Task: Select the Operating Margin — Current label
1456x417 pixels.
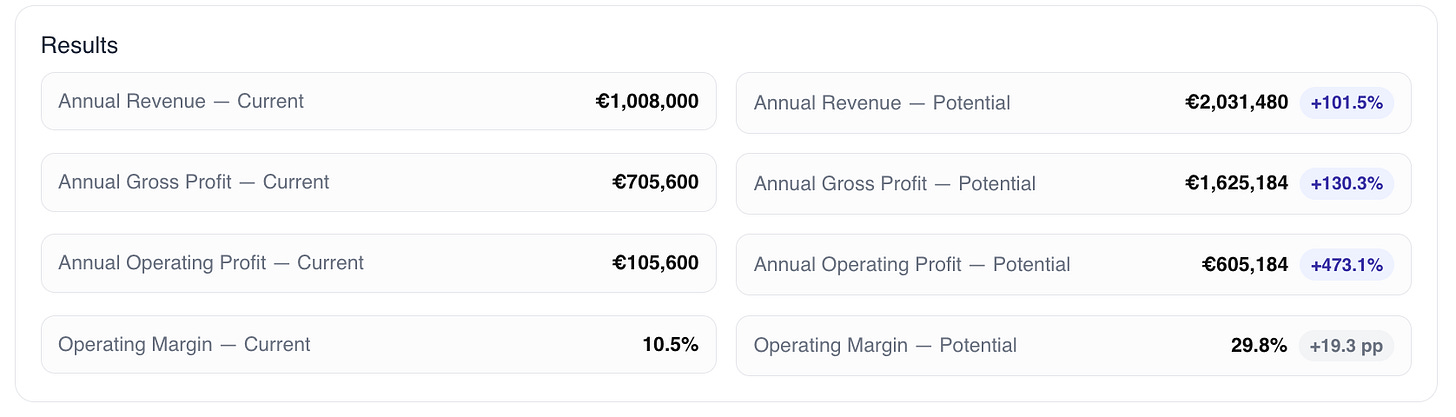Action: (184, 345)
